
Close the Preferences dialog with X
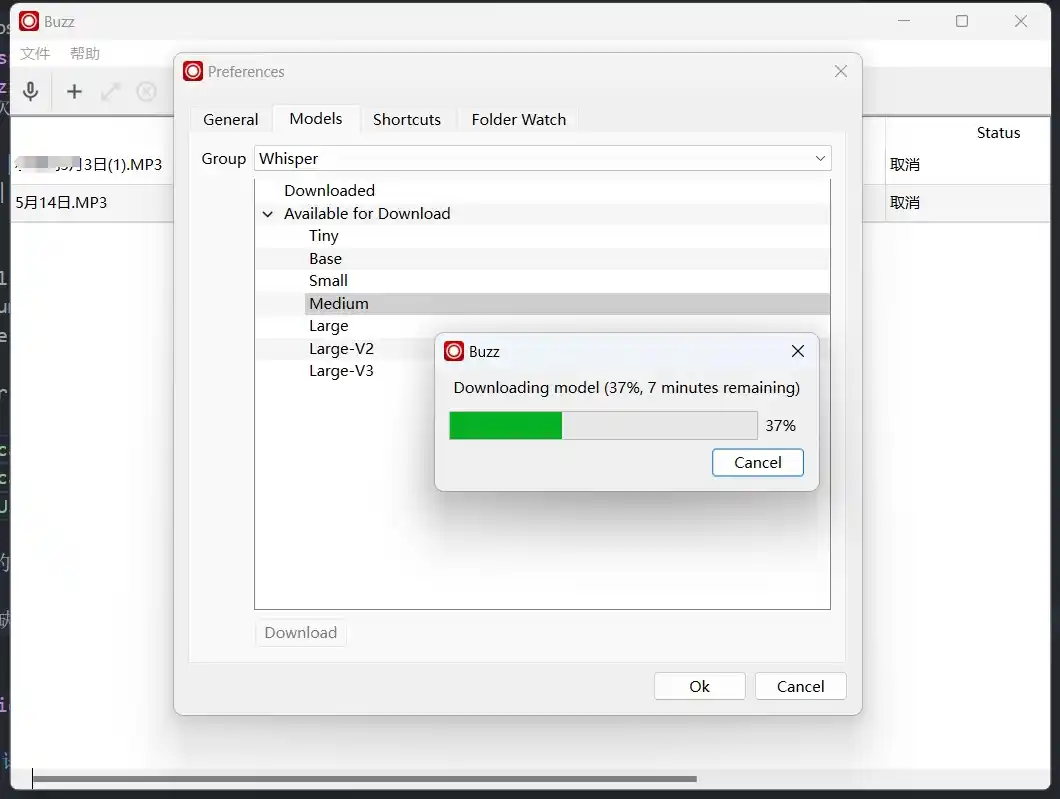tap(840, 71)
